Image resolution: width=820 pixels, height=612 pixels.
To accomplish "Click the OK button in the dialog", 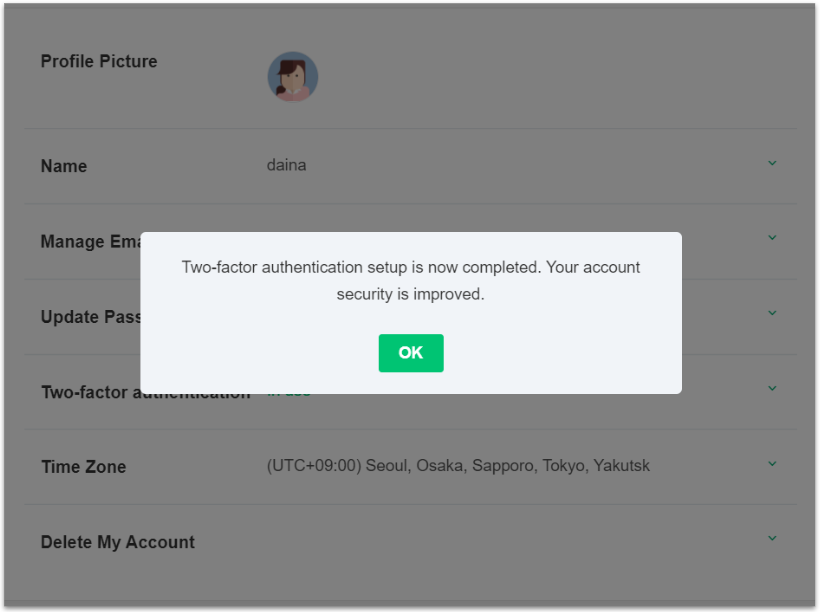I will click(x=410, y=353).
